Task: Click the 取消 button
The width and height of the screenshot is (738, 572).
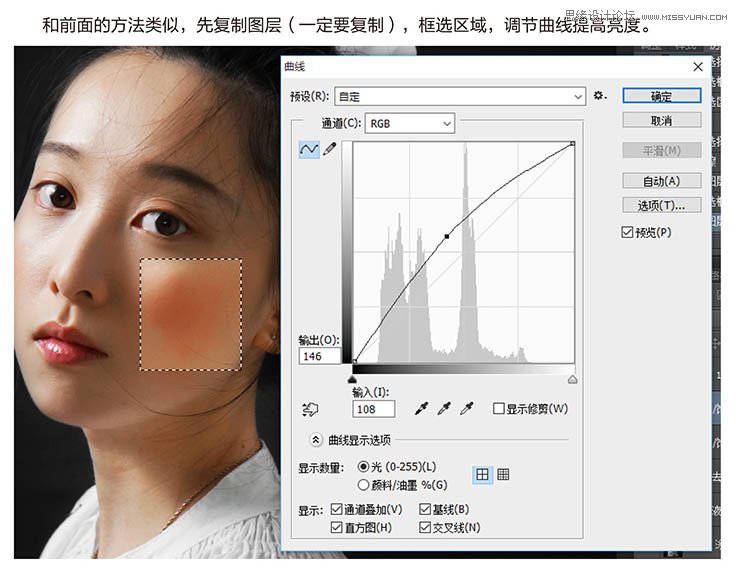Action: (x=661, y=121)
